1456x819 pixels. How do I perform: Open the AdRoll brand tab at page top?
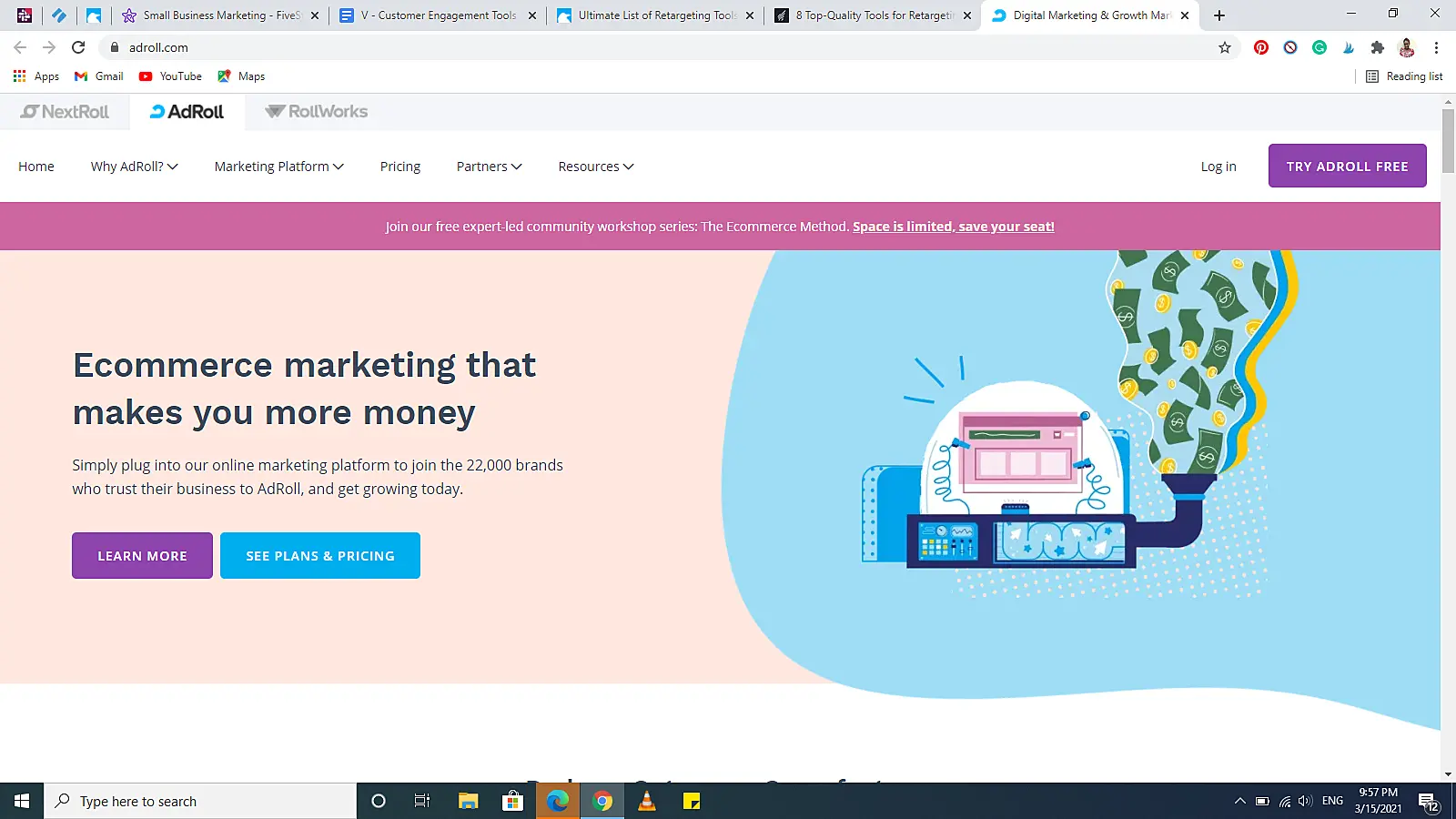pyautogui.click(x=187, y=111)
